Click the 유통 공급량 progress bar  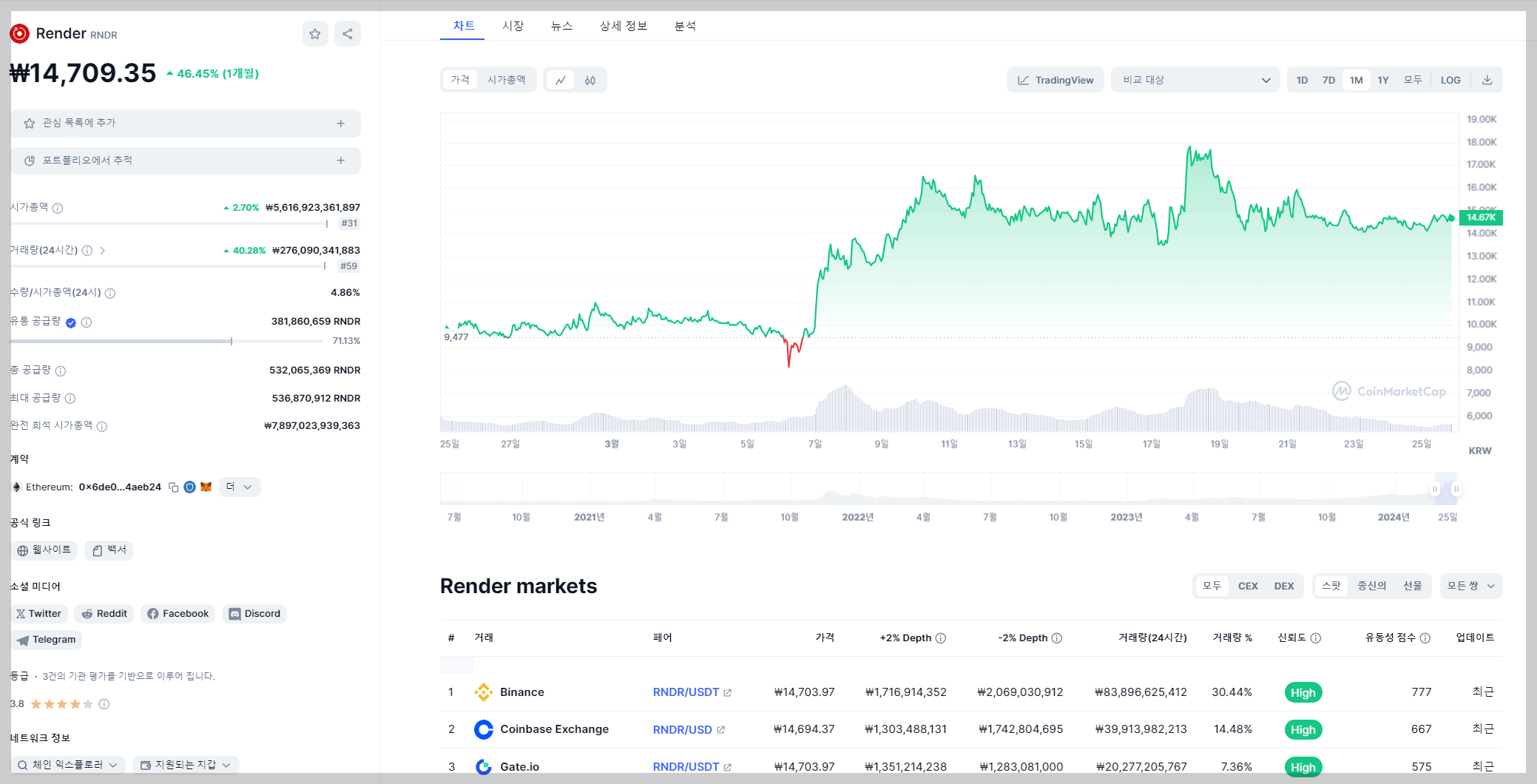[166, 342]
